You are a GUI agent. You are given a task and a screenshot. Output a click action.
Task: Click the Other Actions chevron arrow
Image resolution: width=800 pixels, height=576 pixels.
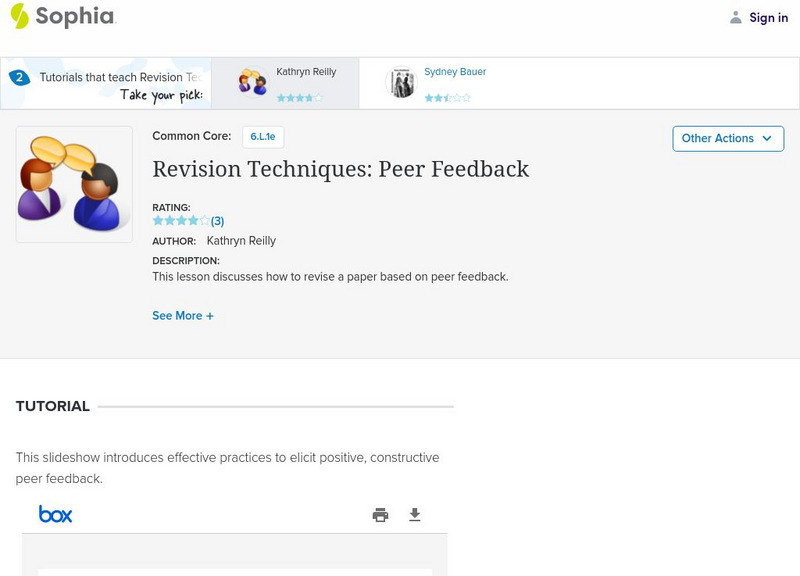(767, 138)
